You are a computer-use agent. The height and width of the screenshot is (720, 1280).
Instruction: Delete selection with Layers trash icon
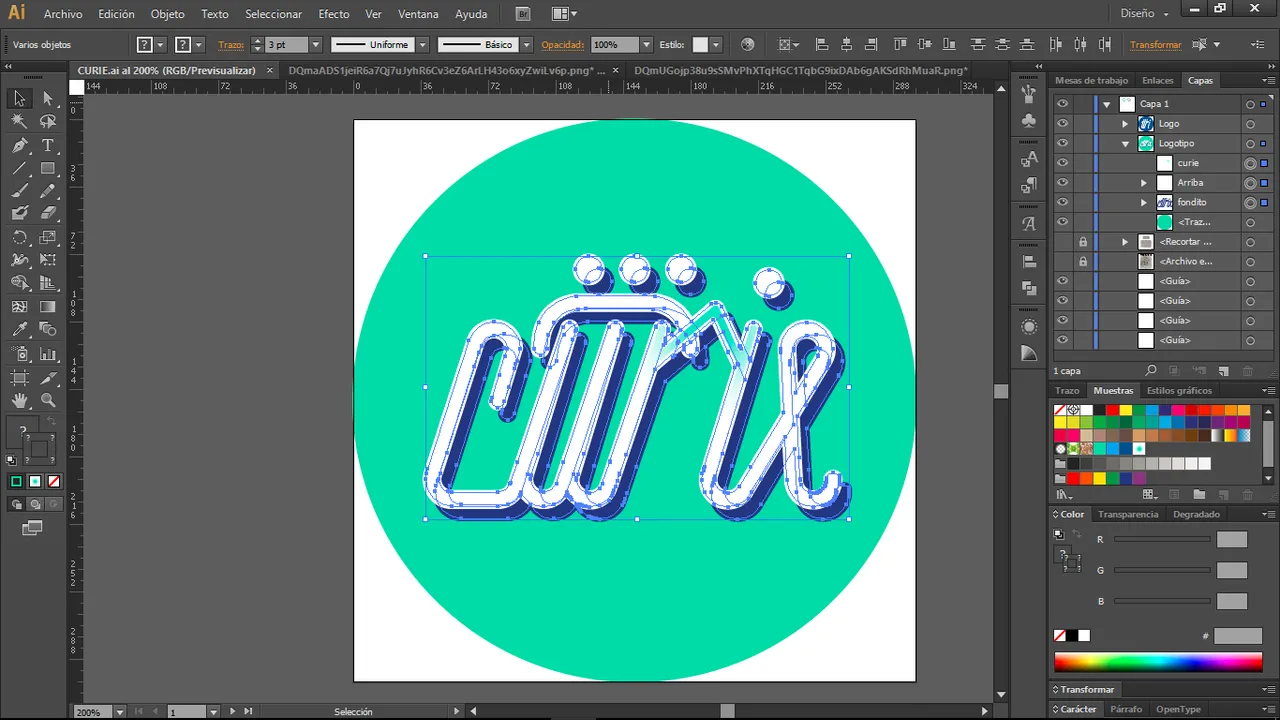(1247, 370)
